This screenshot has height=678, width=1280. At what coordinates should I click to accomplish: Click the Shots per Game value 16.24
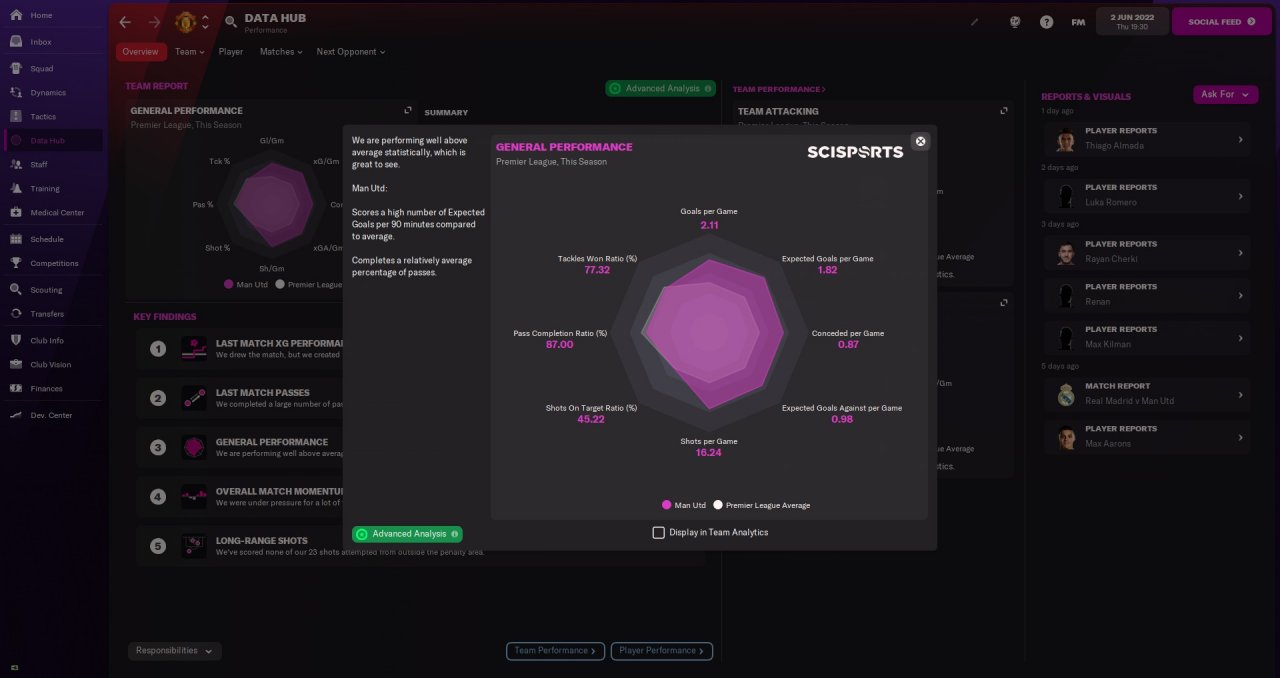click(708, 453)
